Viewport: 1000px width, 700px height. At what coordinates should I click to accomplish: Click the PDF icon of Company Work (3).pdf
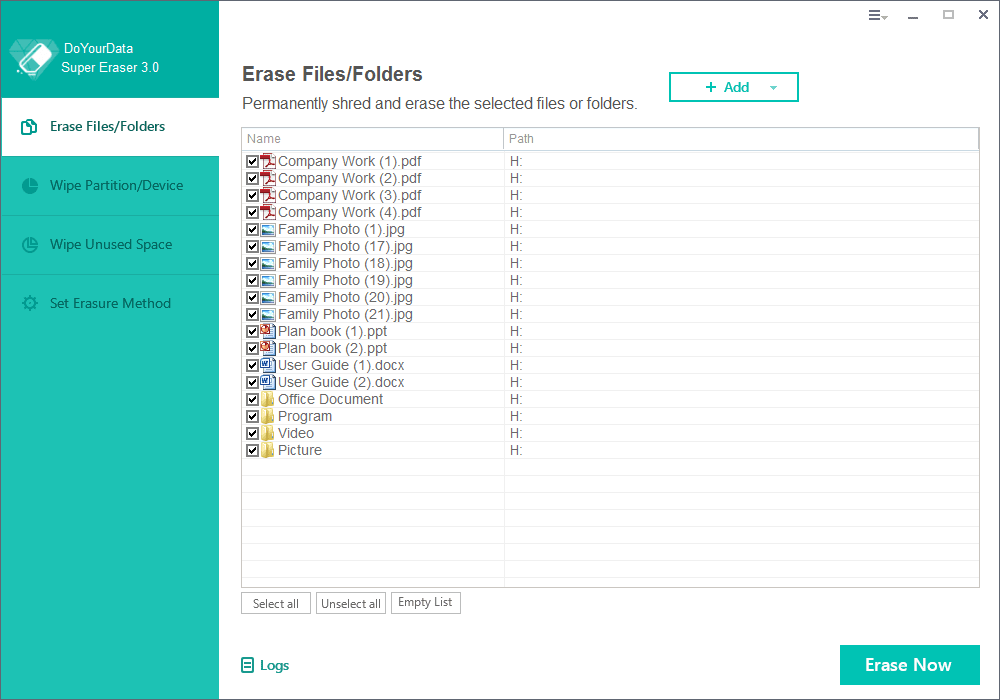point(268,195)
